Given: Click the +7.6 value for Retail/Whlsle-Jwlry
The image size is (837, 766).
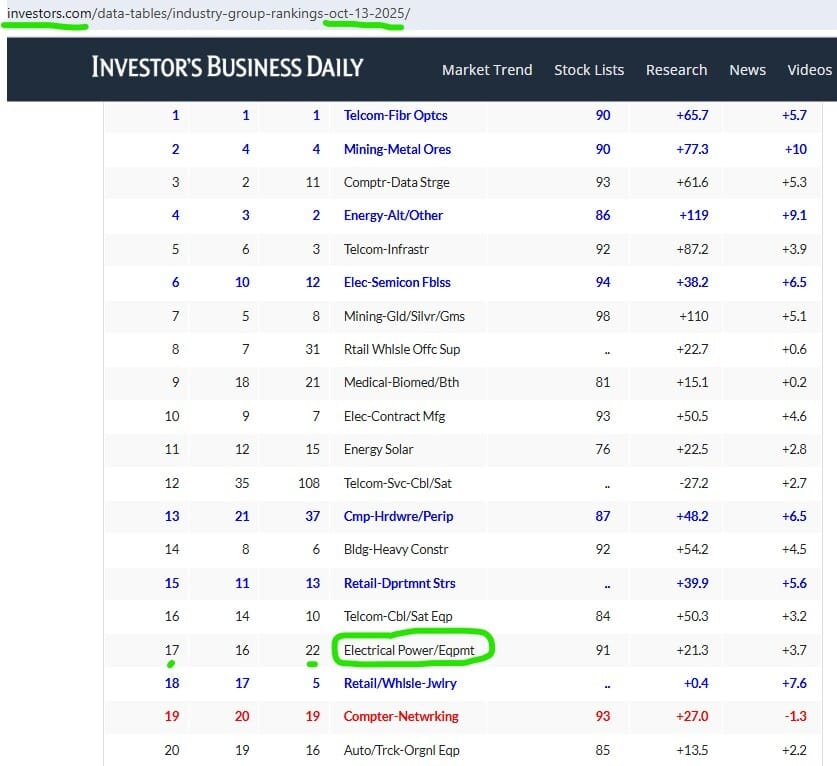Looking at the screenshot, I should point(794,683).
